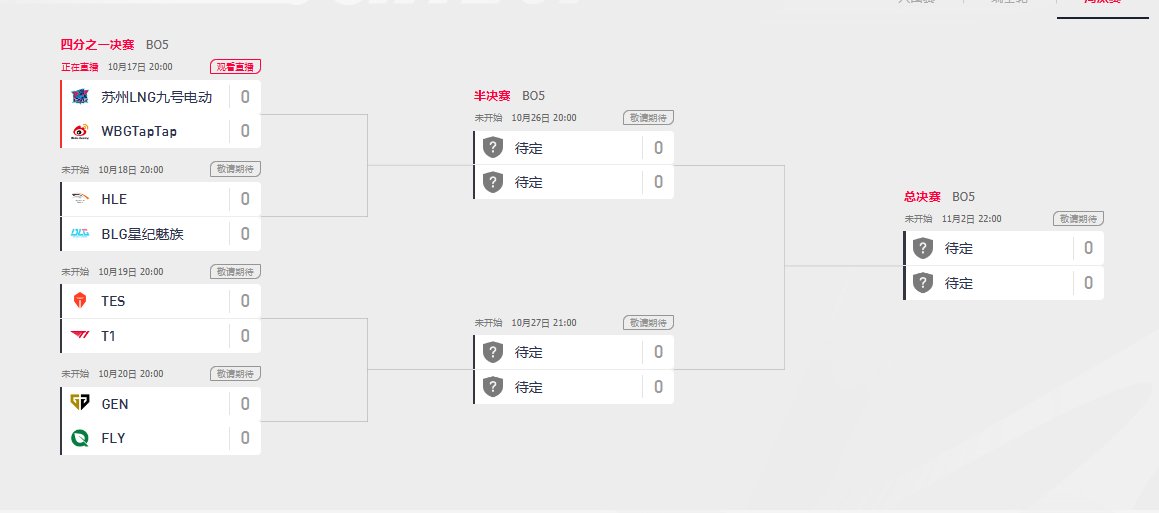
Task: Click the final's top unknown-team shield icon
Action: 922,248
